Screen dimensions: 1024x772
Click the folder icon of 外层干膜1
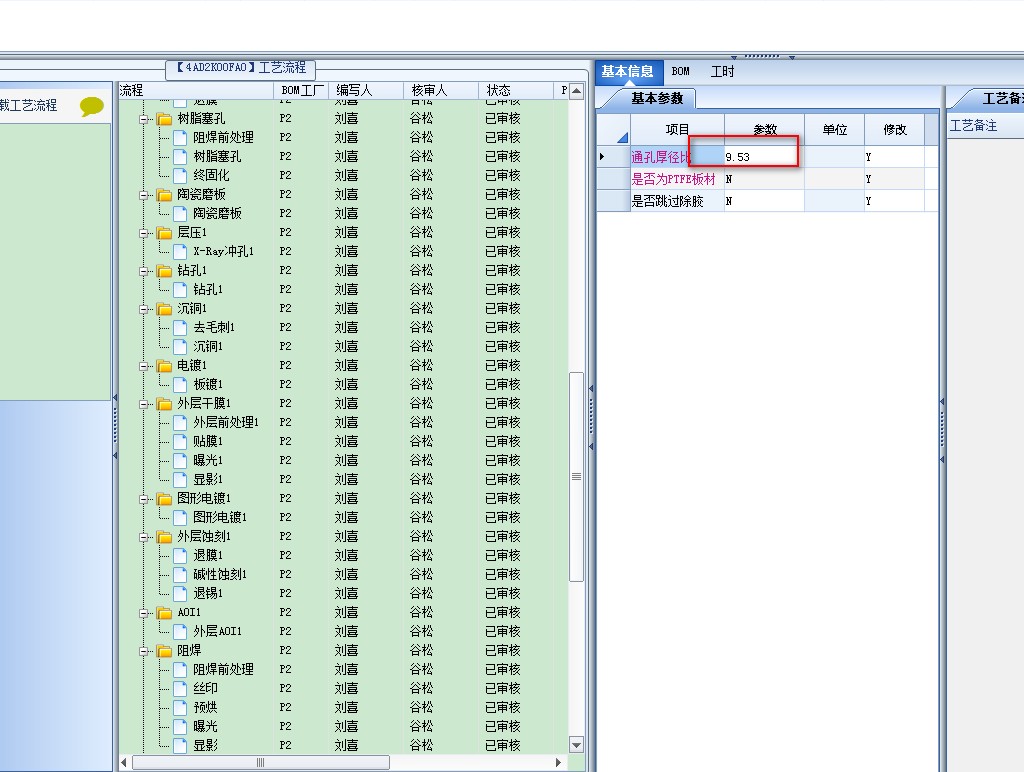coord(165,404)
